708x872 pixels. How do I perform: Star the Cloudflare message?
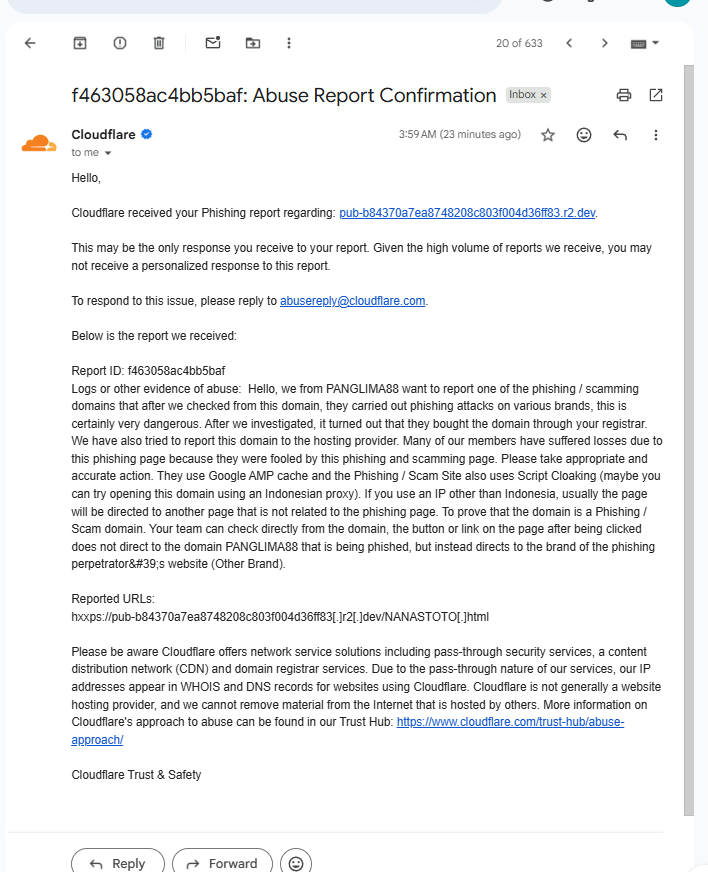coord(548,135)
